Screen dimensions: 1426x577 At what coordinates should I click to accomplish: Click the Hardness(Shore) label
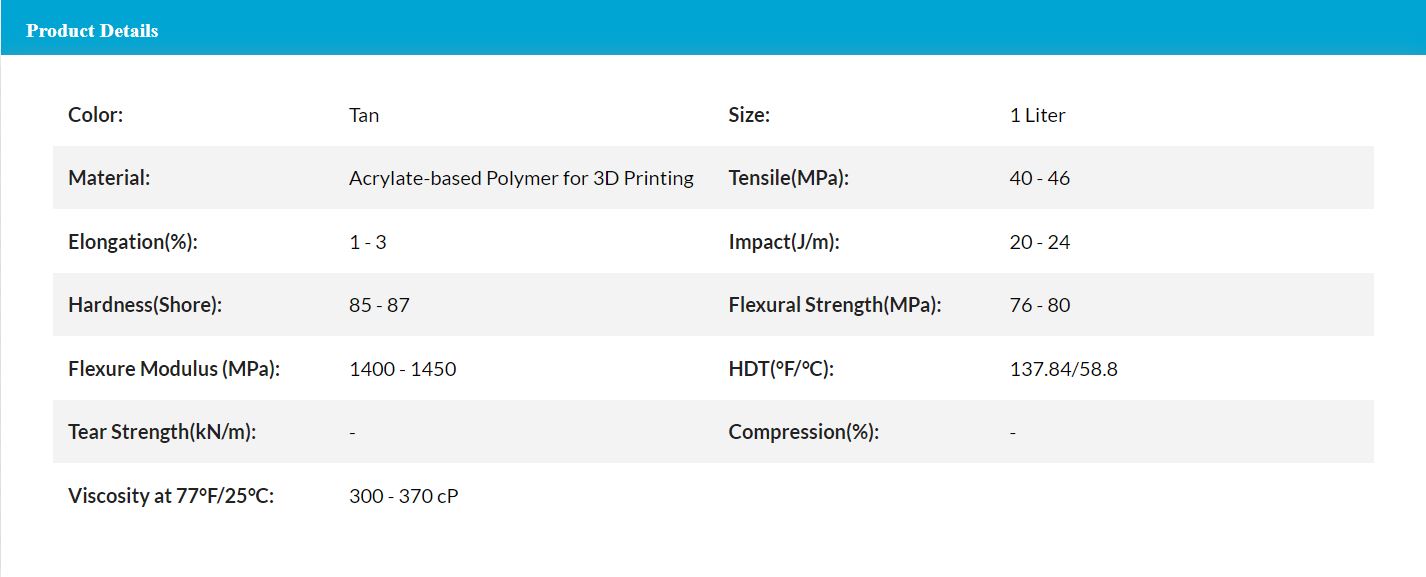coord(145,305)
